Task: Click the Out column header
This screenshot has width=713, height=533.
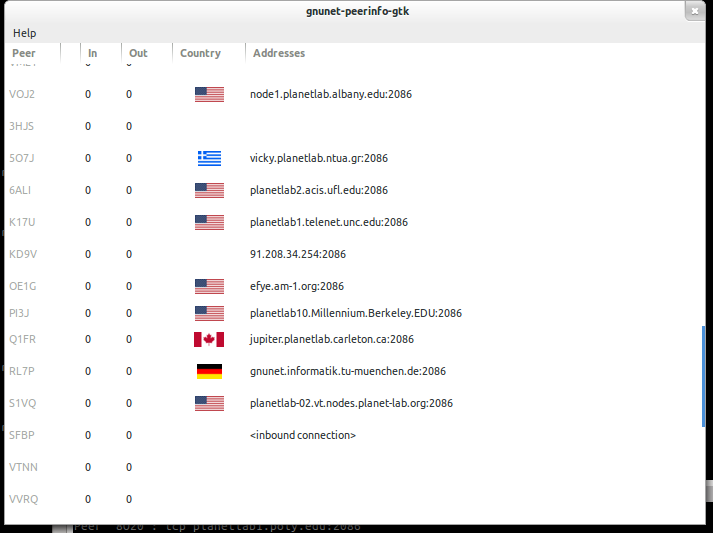Action: click(x=138, y=53)
